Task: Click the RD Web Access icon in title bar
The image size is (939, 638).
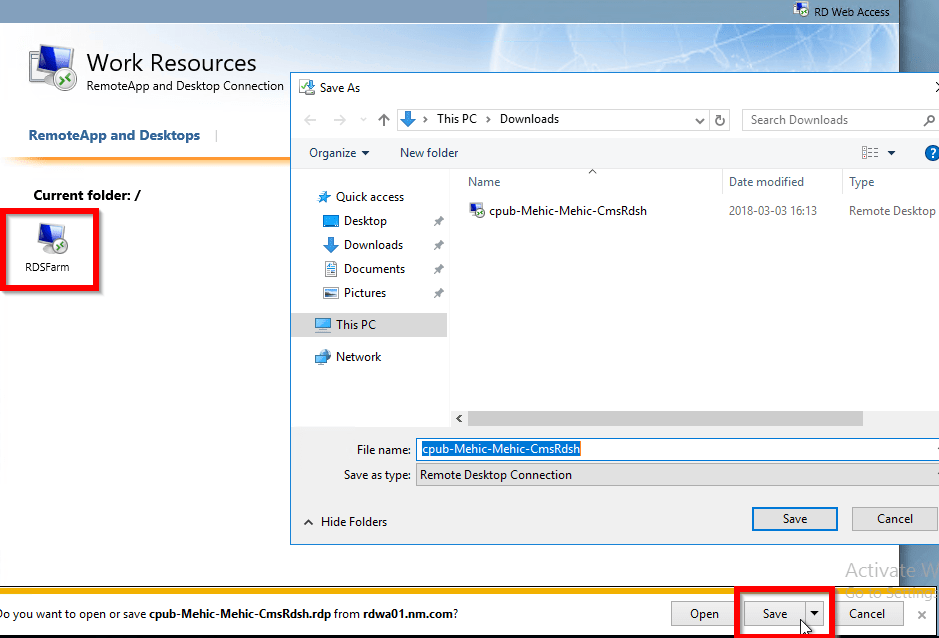Action: click(801, 11)
